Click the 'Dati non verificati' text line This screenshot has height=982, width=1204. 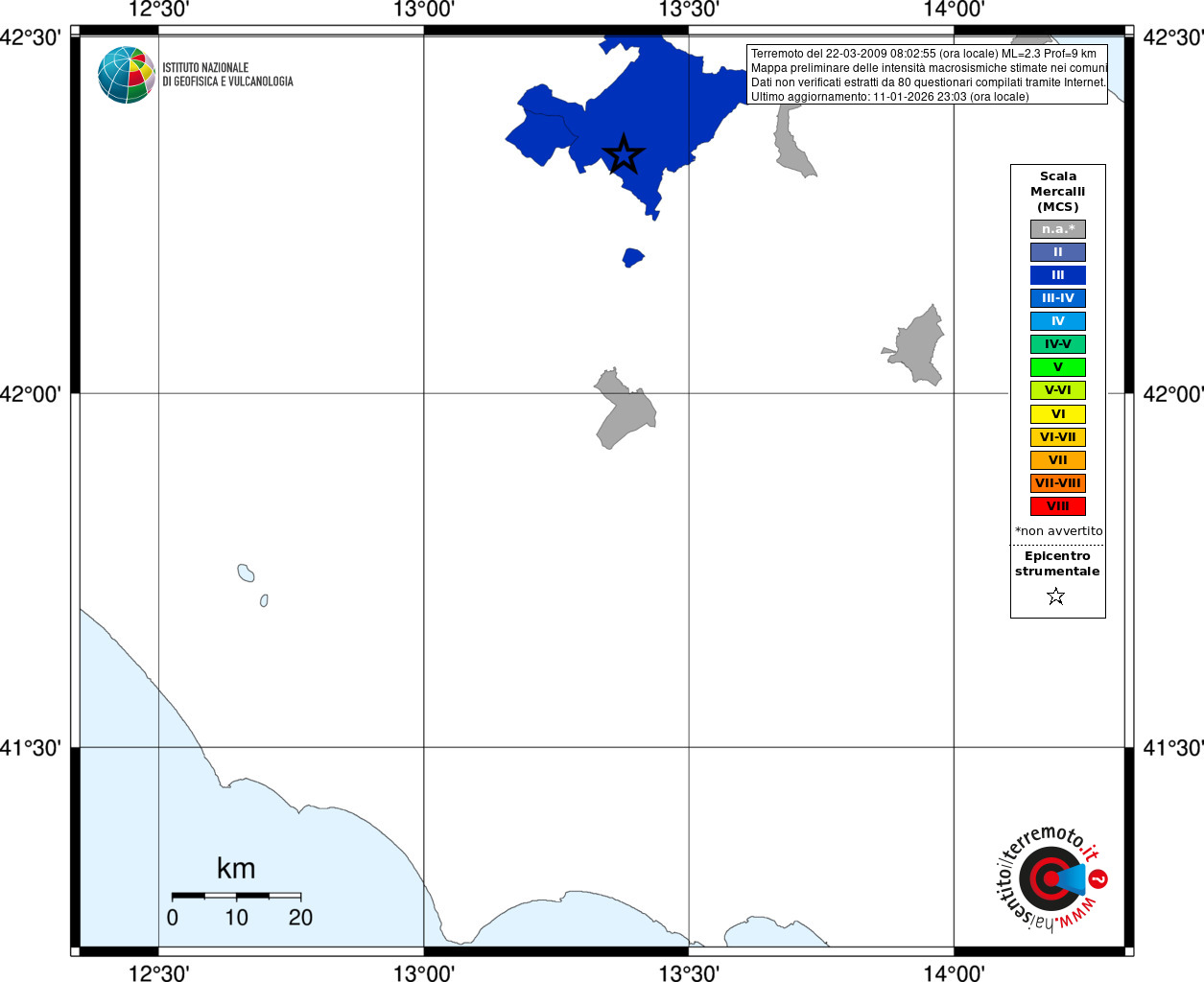point(928,82)
